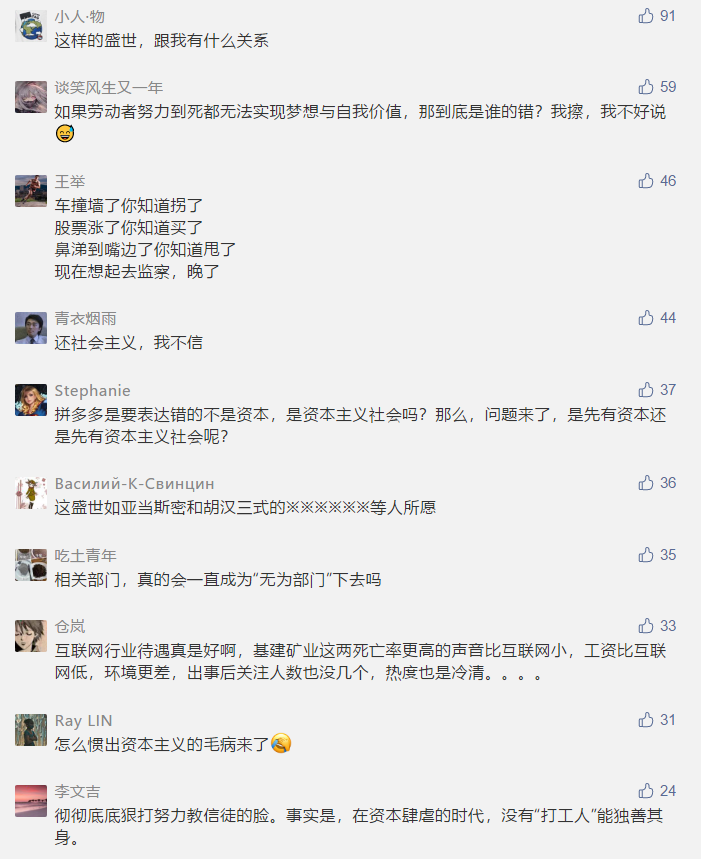Open 仓岚's avatar thumbnail
The image size is (701, 859).
tap(31, 636)
